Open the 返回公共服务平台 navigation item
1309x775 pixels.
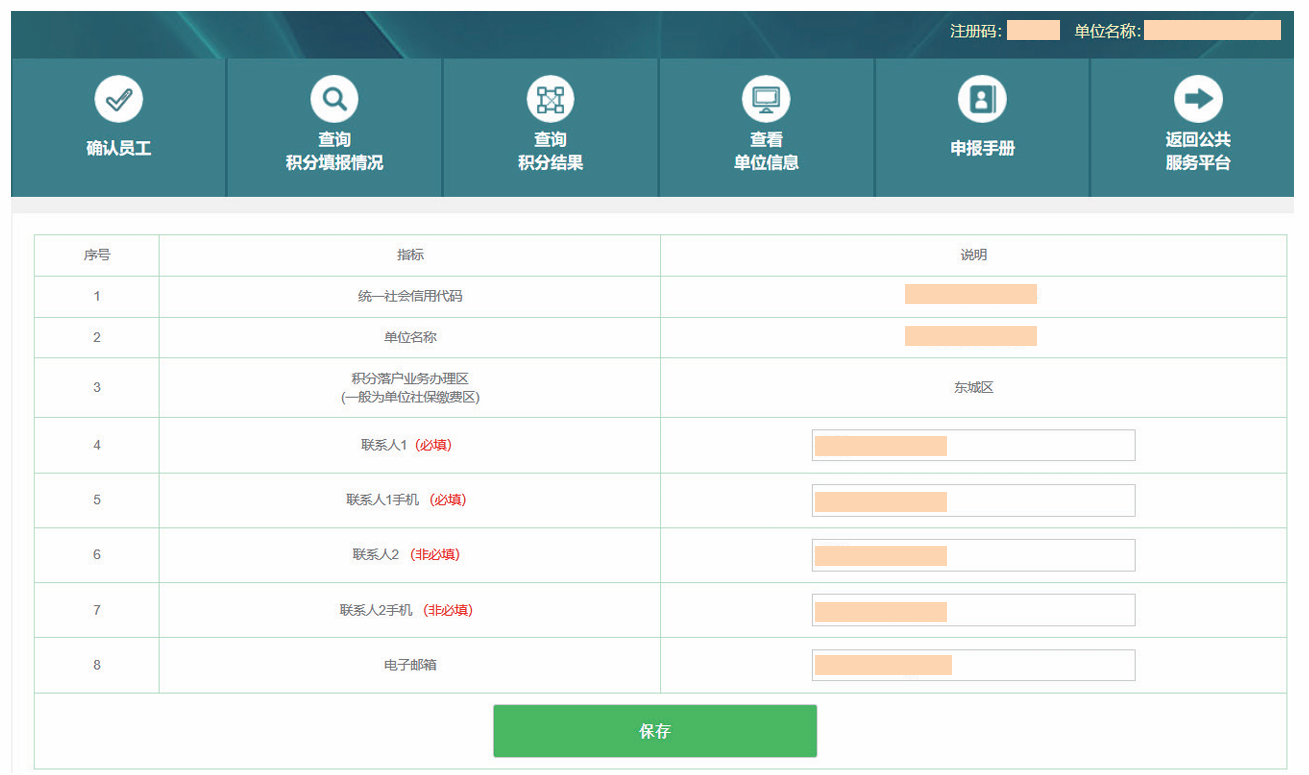click(1196, 128)
